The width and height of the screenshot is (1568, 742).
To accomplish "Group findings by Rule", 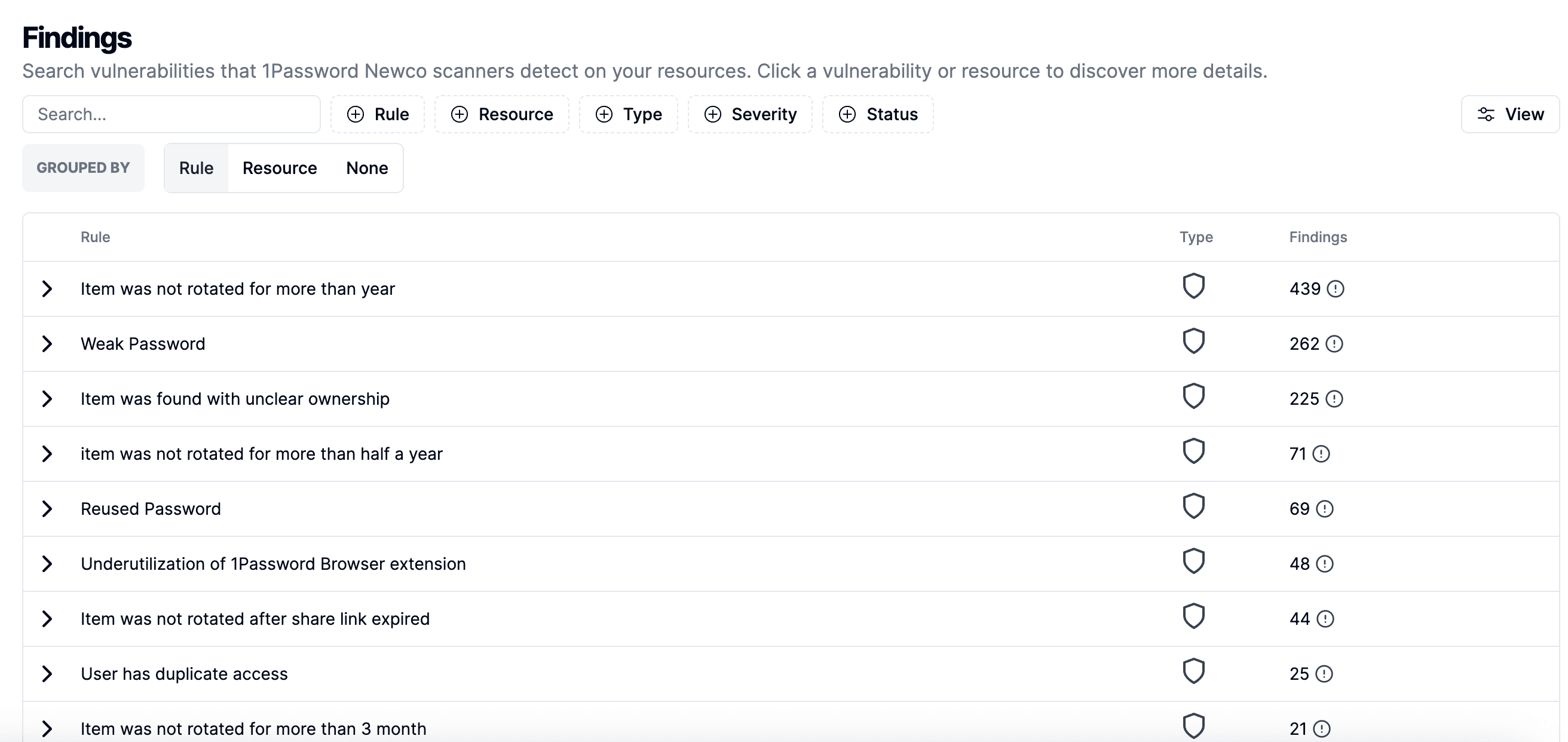I will tap(196, 168).
